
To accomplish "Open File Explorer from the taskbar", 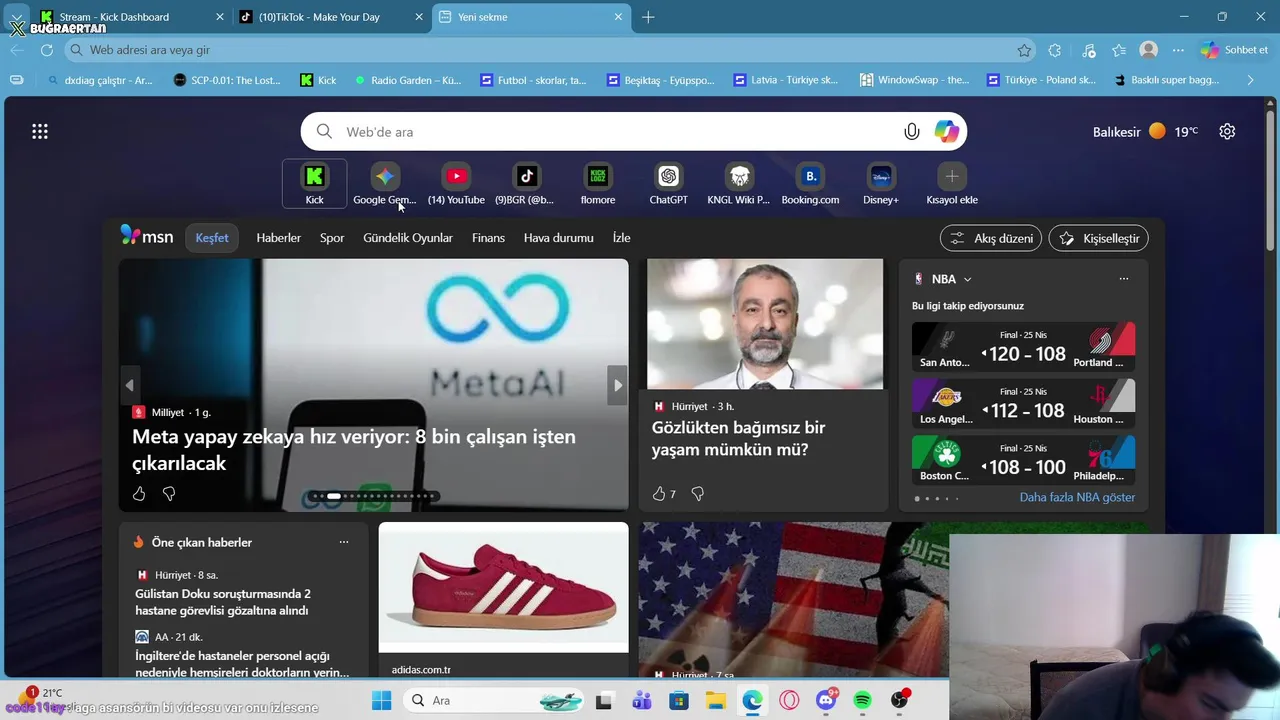I will click(x=715, y=701).
